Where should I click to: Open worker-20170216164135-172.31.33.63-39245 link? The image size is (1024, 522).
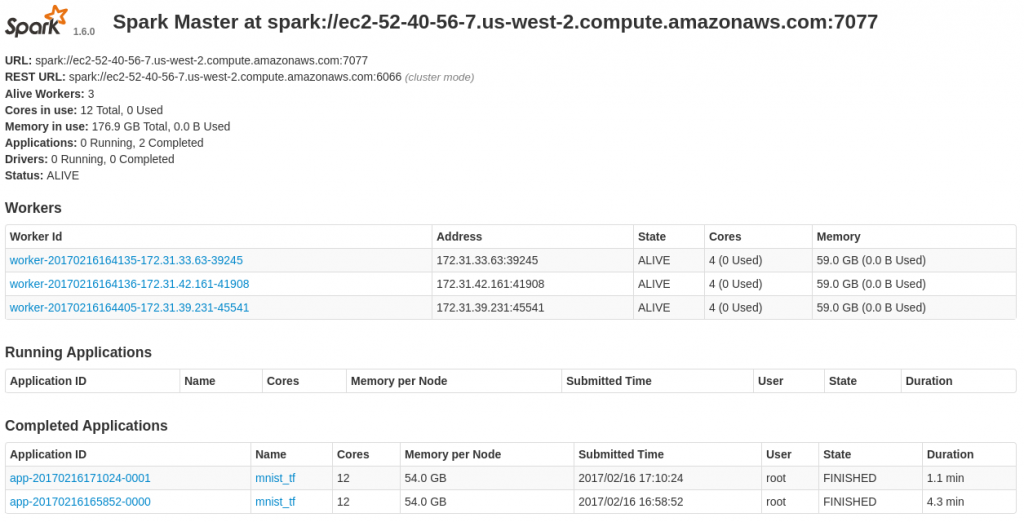click(126, 260)
